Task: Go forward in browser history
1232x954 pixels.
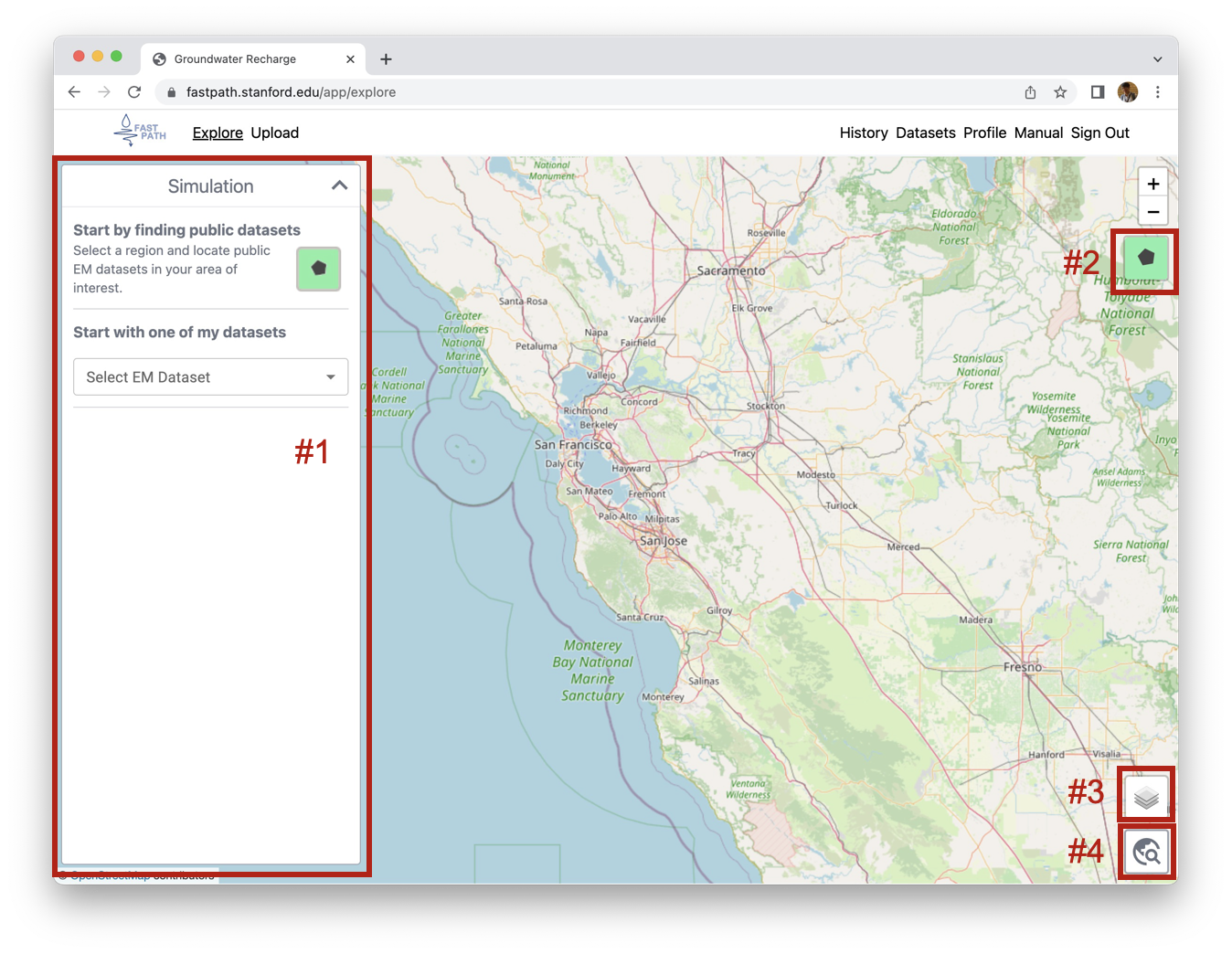Action: click(x=104, y=91)
